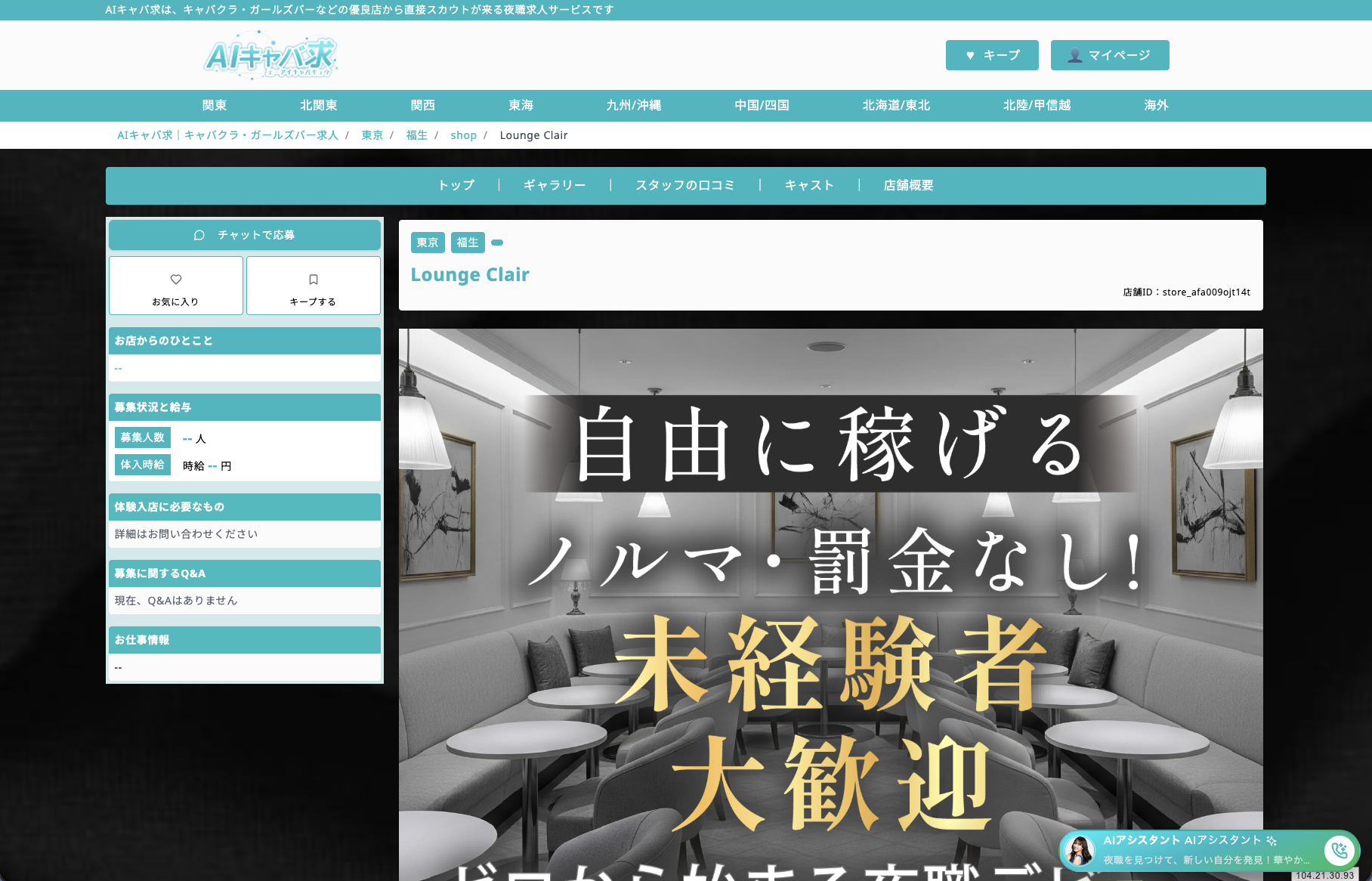Follow the shop breadcrumb link
1372x881 pixels.
point(464,135)
